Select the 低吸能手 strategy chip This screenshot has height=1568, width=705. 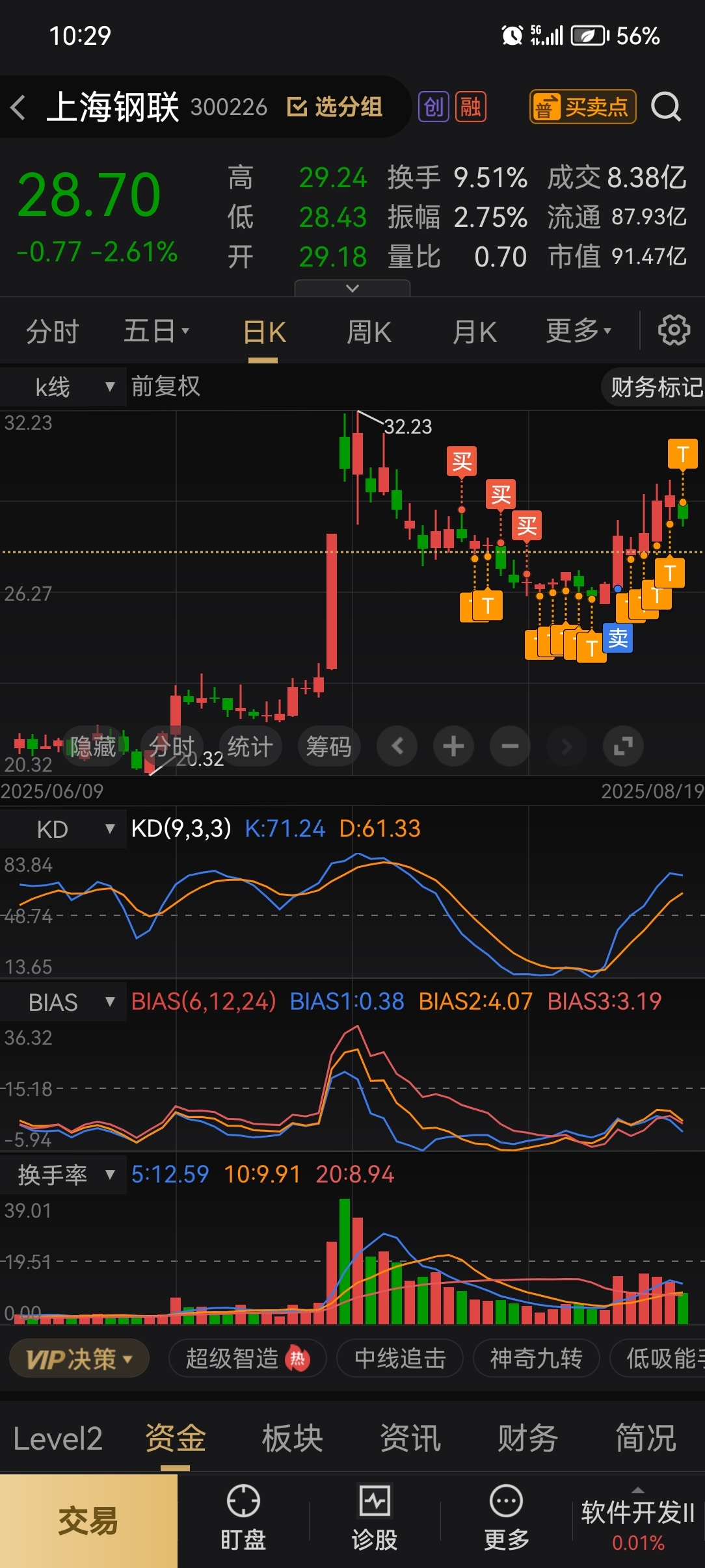coord(658,1359)
